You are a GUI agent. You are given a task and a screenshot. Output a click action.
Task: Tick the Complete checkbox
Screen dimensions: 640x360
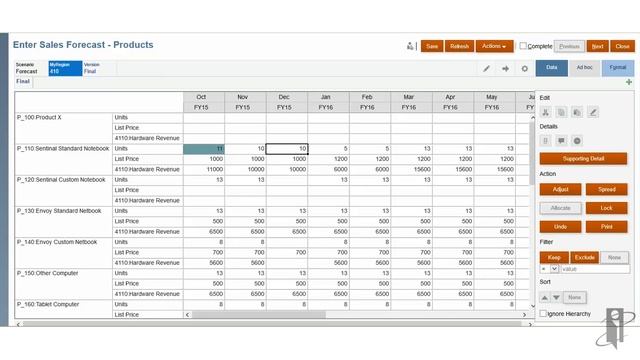523,46
